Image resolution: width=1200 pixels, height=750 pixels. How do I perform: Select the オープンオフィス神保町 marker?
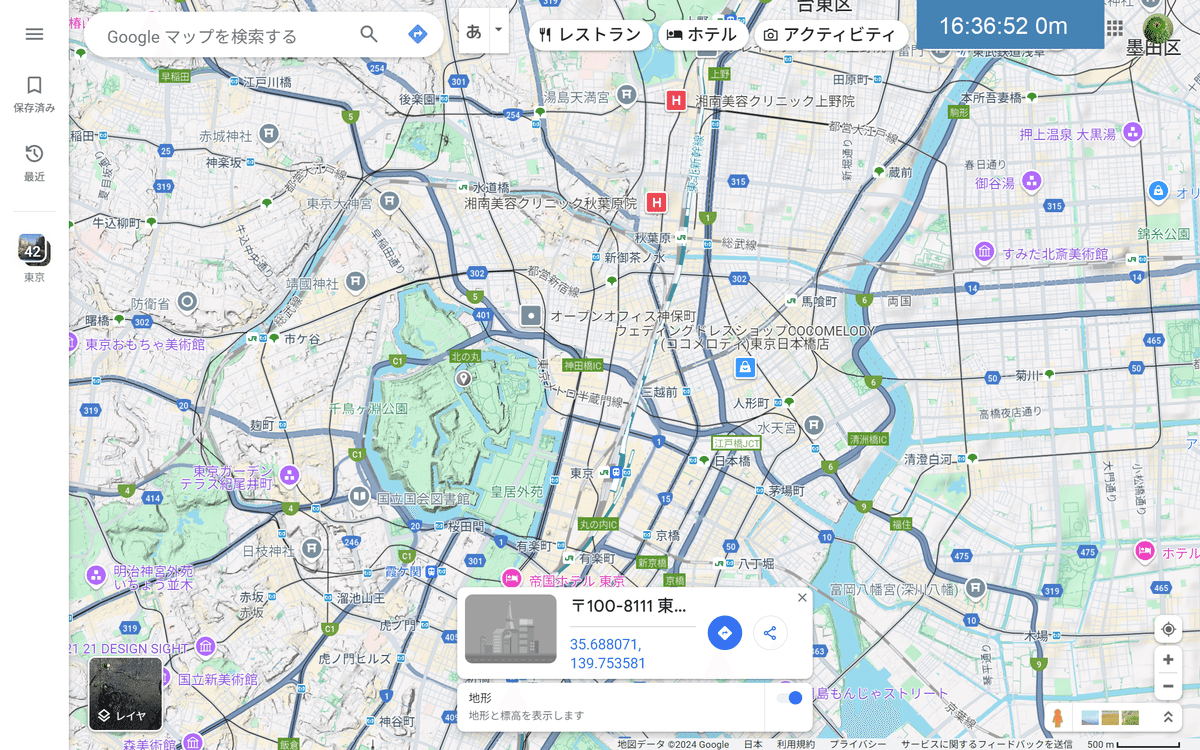pyautogui.click(x=531, y=315)
